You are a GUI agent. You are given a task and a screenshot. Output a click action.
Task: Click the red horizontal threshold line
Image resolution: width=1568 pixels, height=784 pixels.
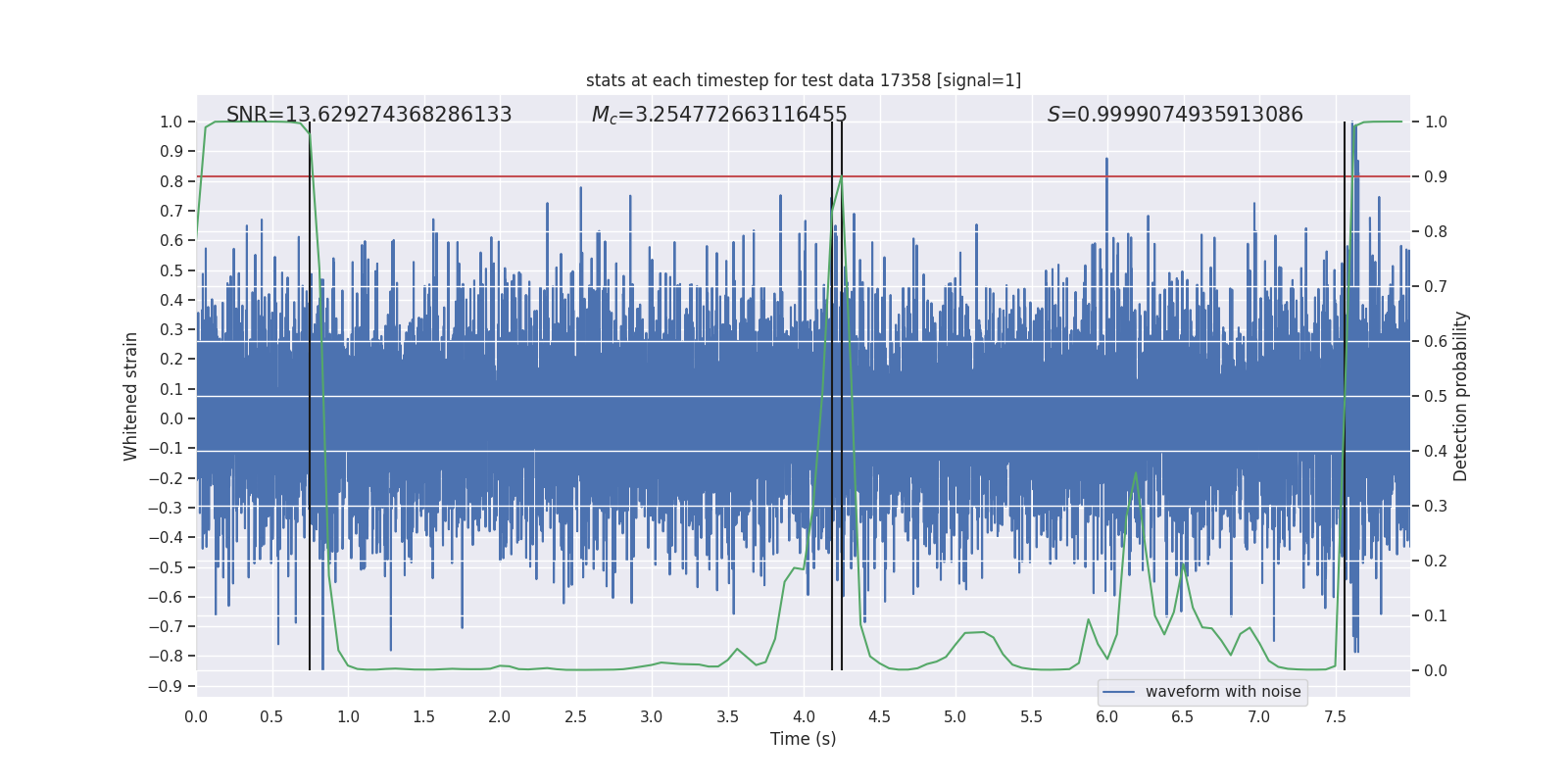click(x=804, y=176)
